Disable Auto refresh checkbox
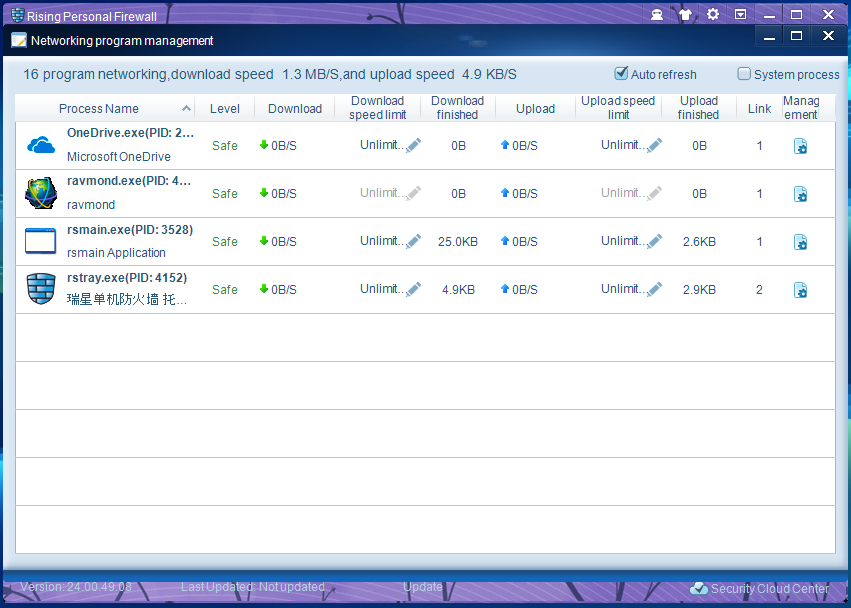Screen dimensions: 851x608 (621, 73)
